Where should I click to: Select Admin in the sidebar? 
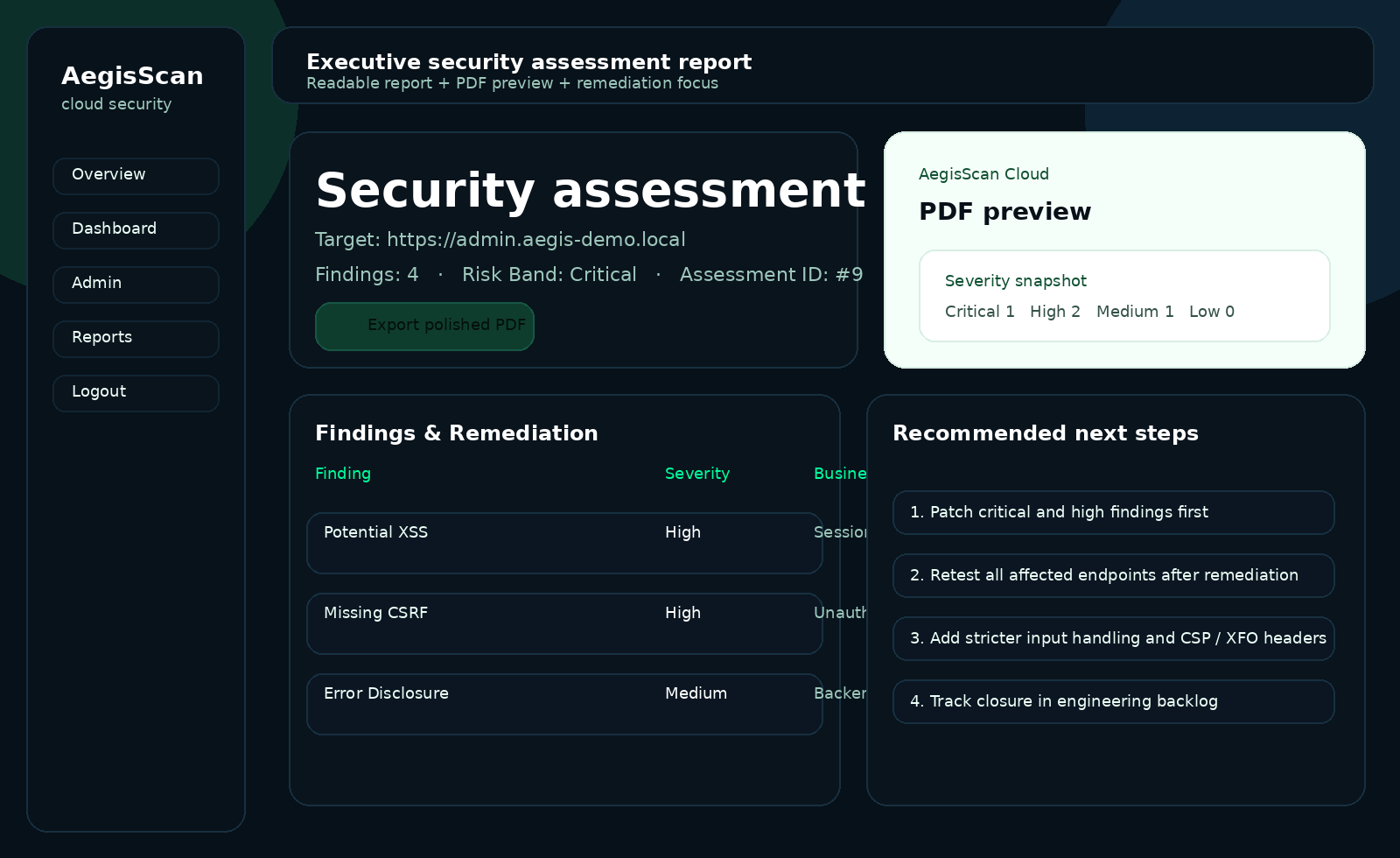[x=136, y=284]
